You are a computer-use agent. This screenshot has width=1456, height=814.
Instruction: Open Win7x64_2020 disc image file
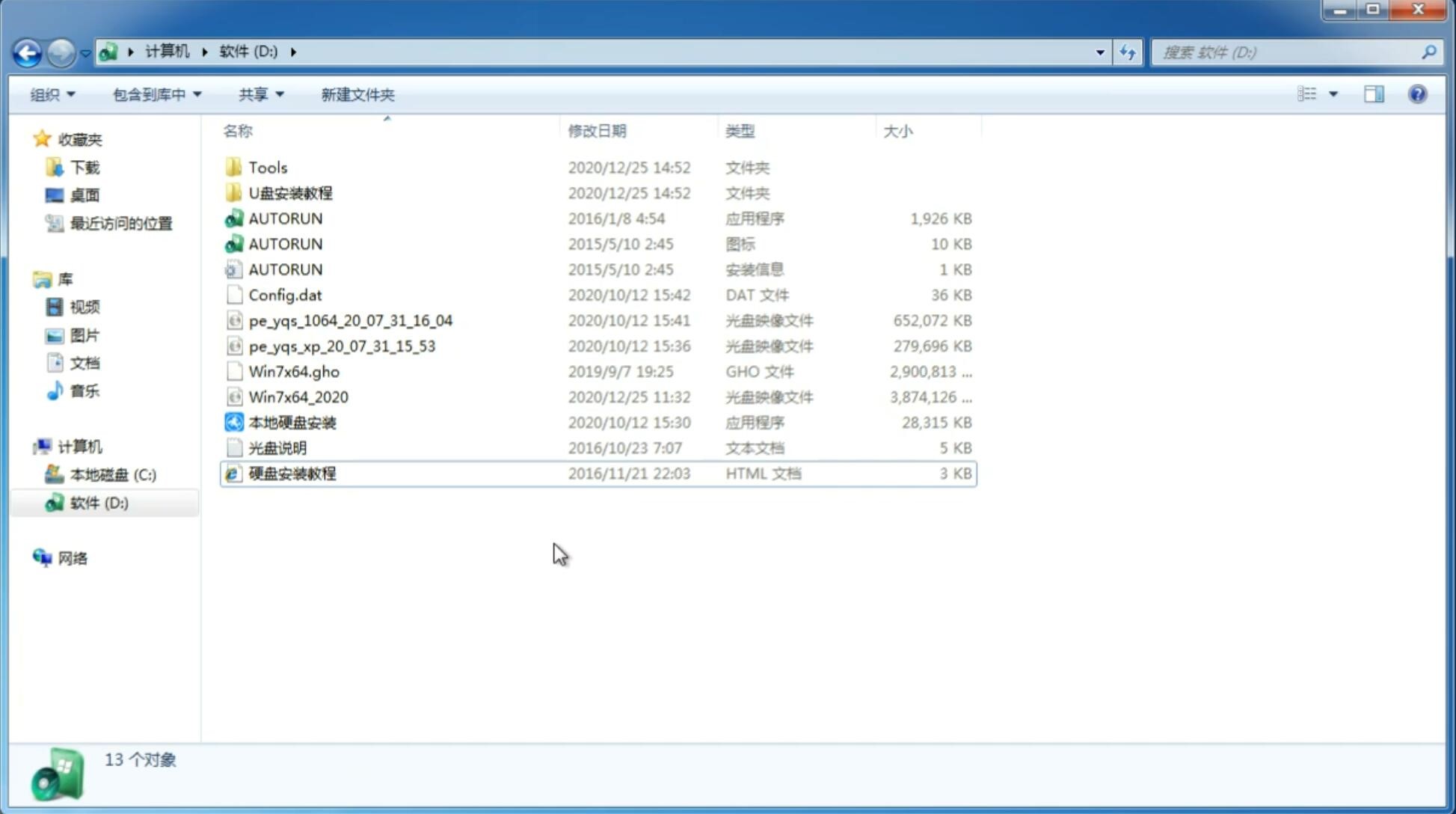pyautogui.click(x=297, y=396)
